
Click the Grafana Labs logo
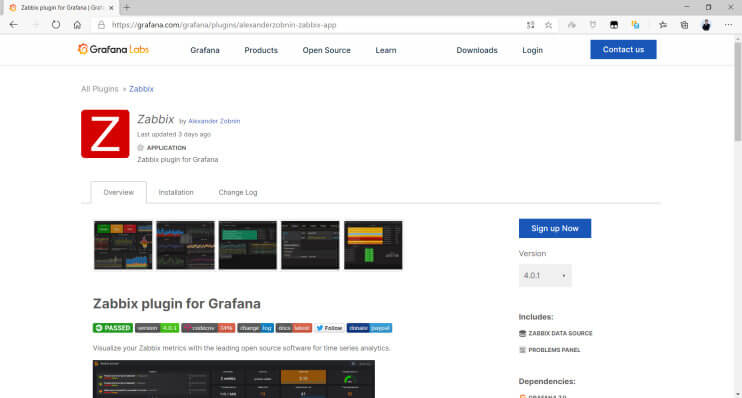pyautogui.click(x=113, y=49)
